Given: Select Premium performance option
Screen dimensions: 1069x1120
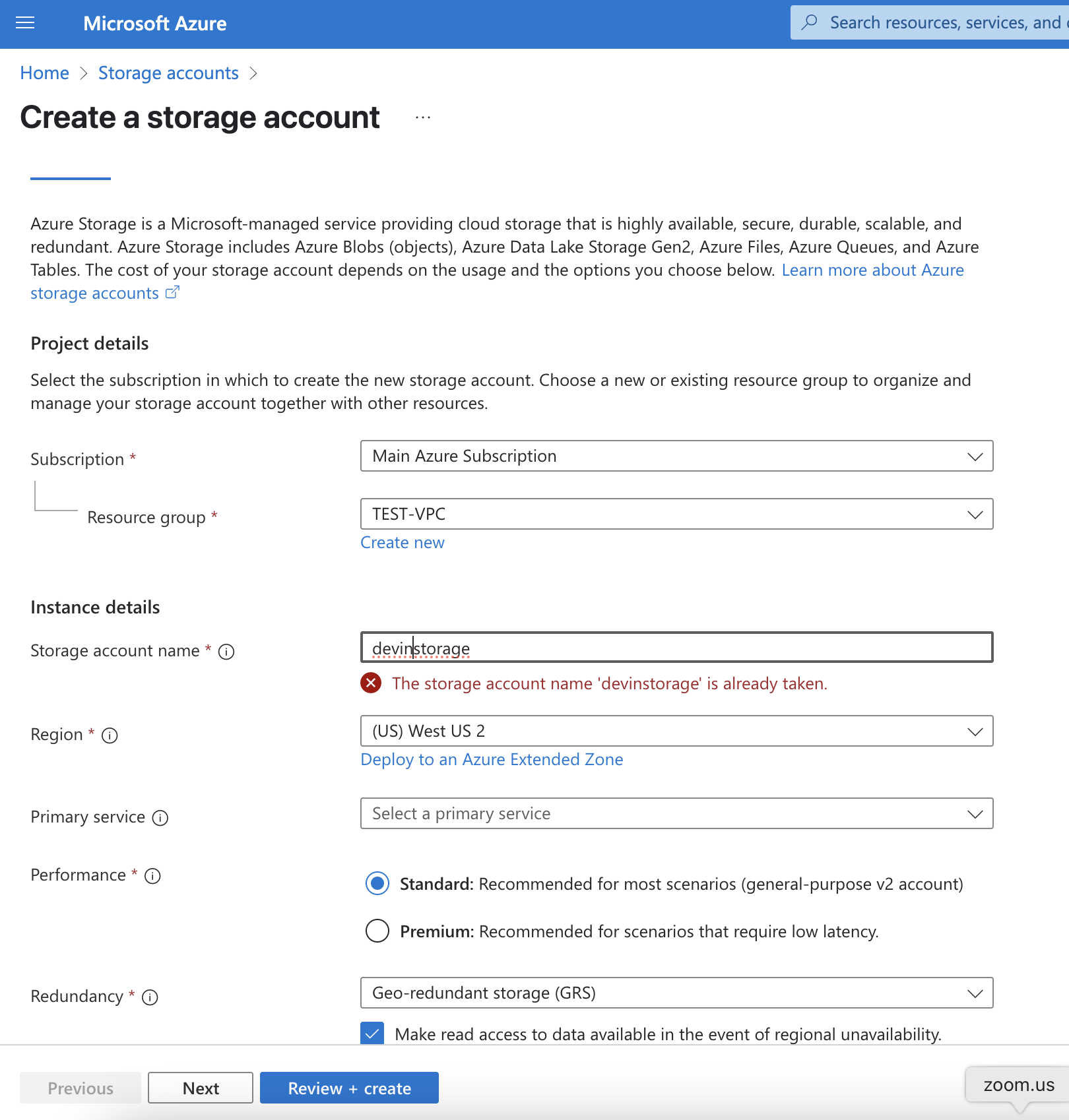Looking at the screenshot, I should pos(377,931).
